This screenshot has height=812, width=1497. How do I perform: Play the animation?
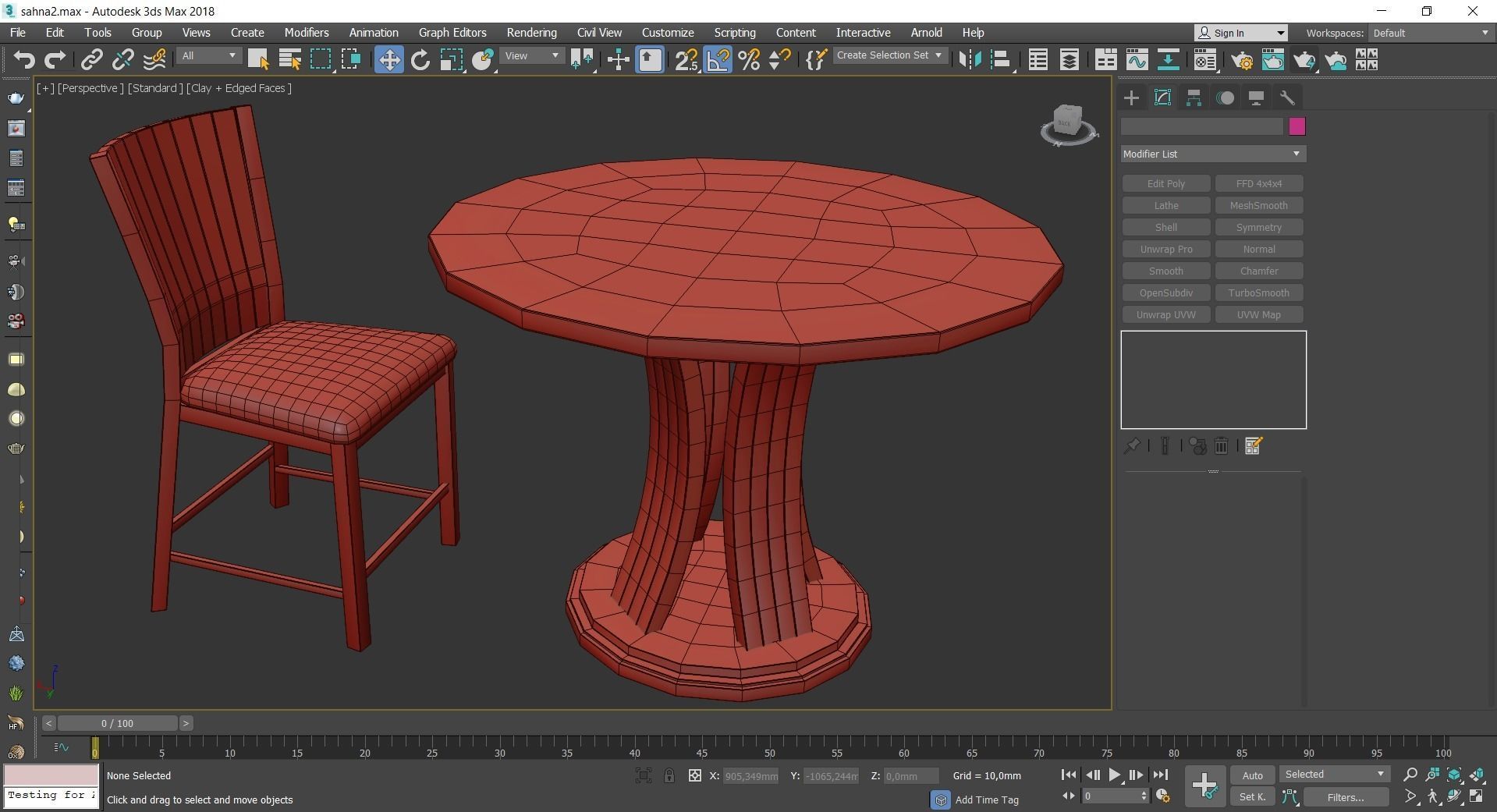pyautogui.click(x=1114, y=775)
